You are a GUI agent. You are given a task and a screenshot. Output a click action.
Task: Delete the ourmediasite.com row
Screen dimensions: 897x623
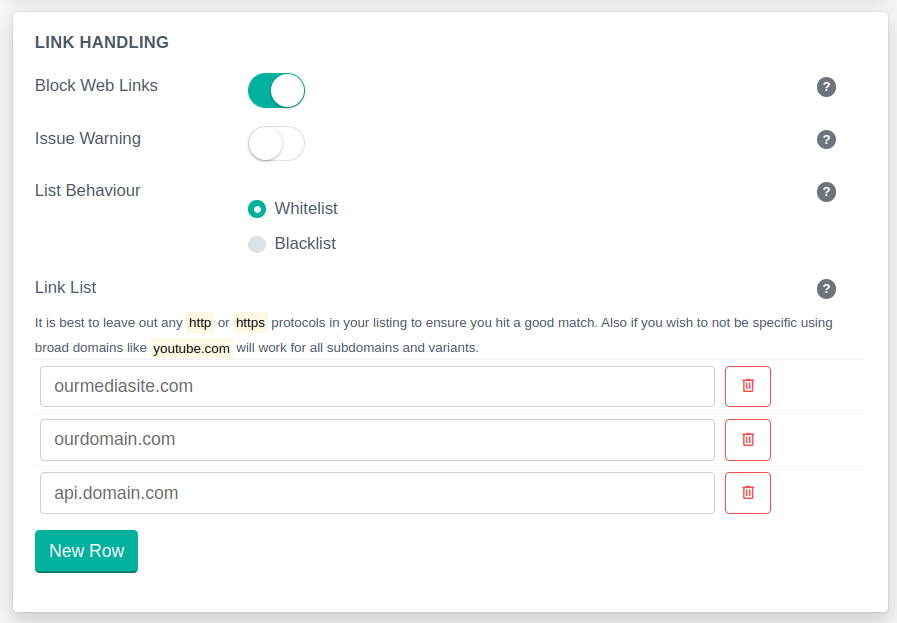(x=747, y=386)
